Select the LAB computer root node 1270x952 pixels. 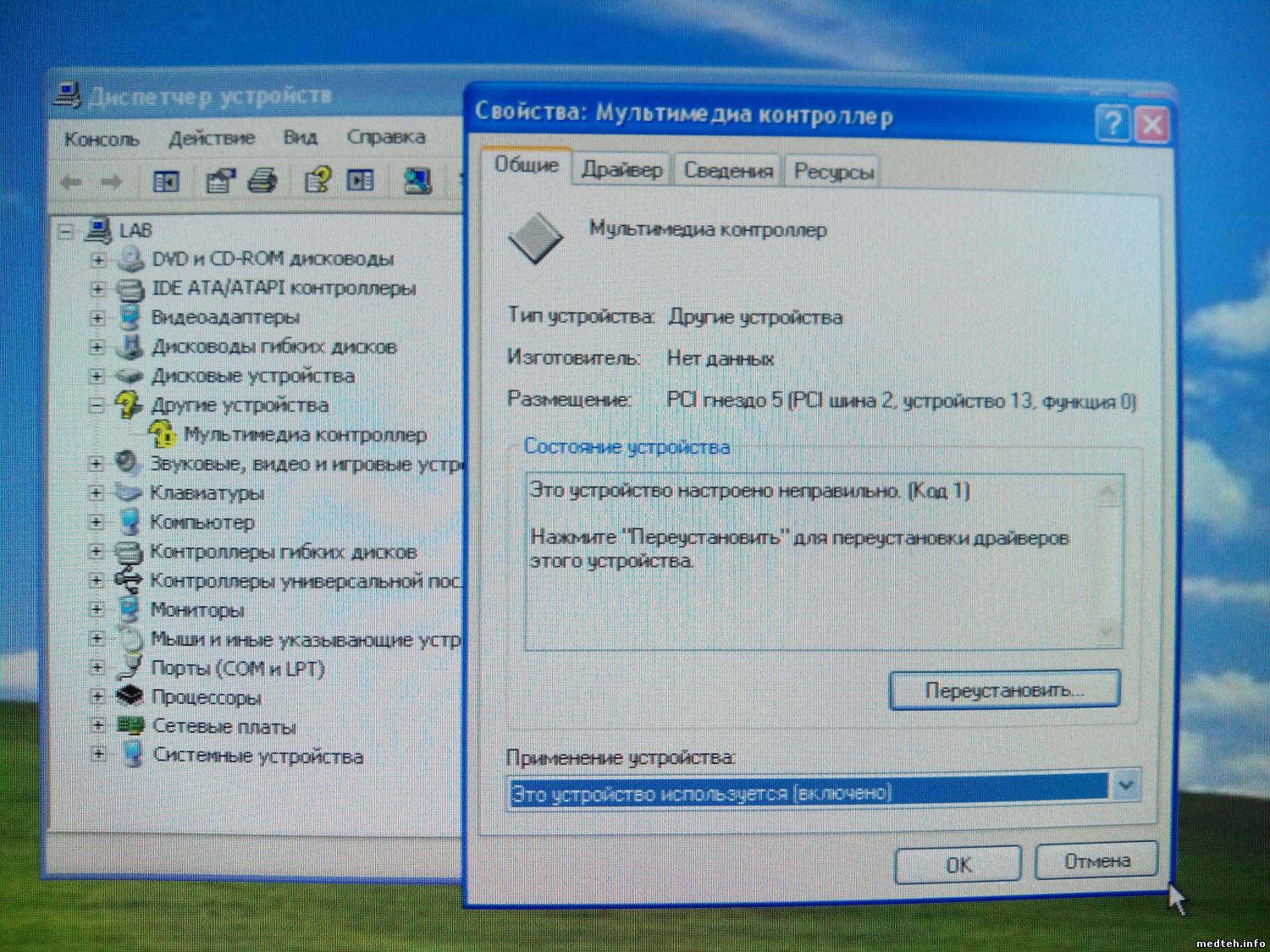[x=135, y=230]
